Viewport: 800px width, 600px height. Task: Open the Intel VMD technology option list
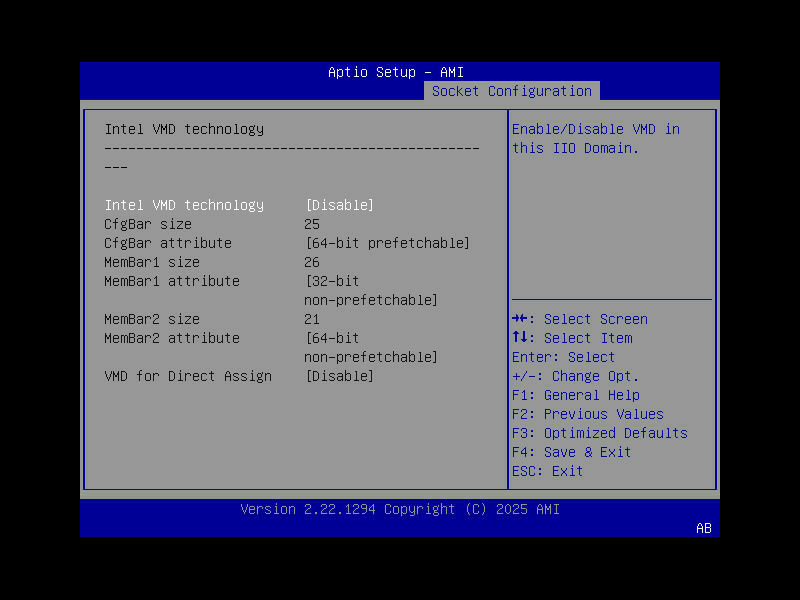(x=339, y=204)
